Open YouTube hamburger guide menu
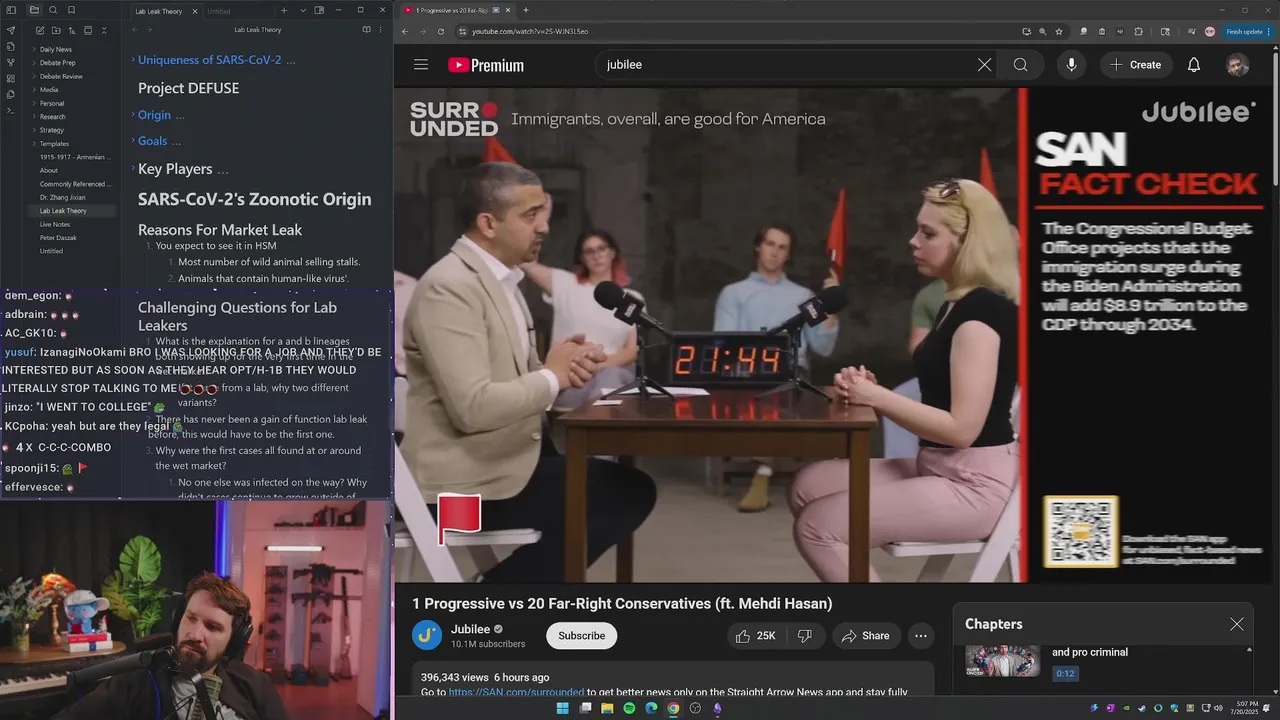1280x720 pixels. coord(421,65)
